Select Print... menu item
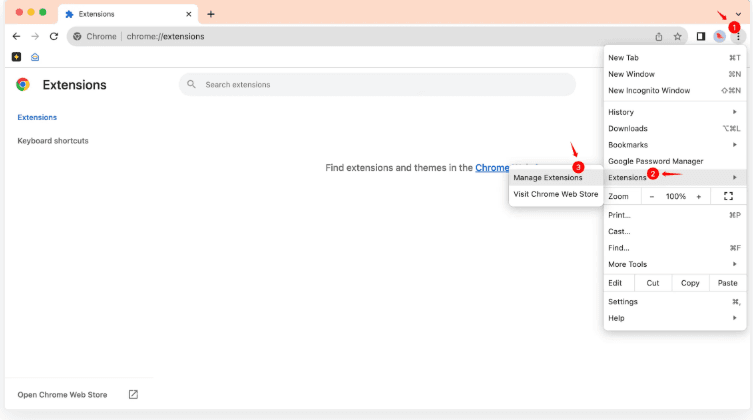 click(x=675, y=215)
